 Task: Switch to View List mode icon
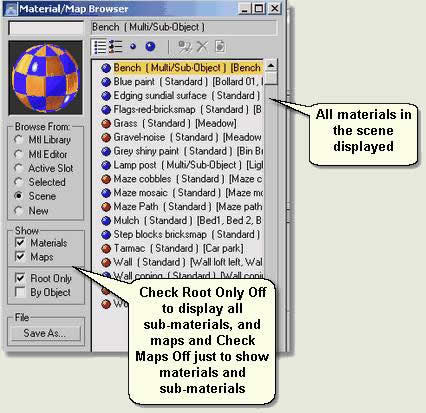click(x=100, y=47)
